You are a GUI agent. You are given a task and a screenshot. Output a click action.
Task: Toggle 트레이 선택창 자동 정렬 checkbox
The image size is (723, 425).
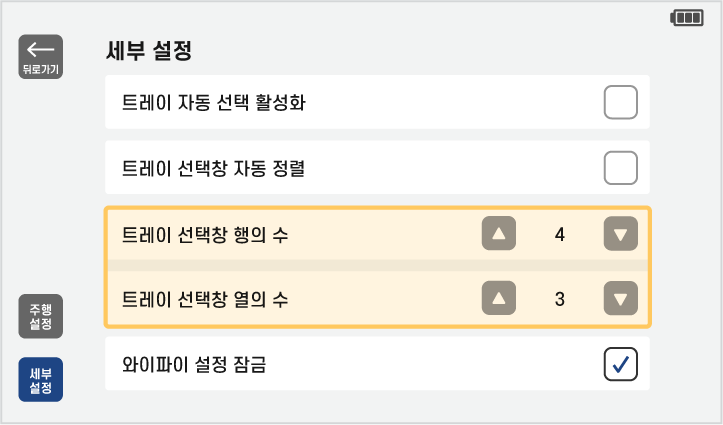tap(620, 167)
